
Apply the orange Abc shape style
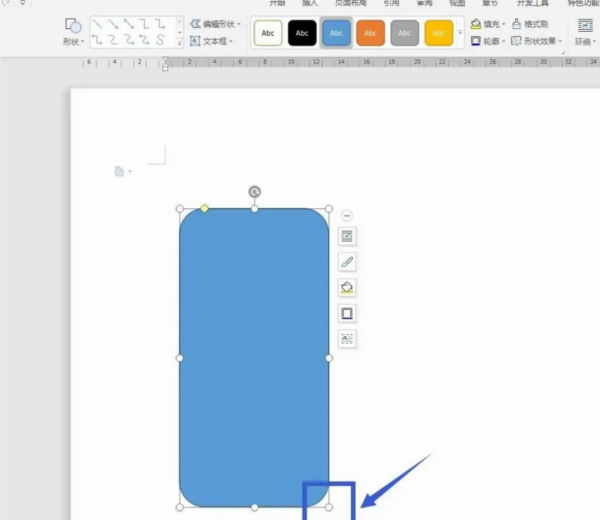tap(370, 33)
